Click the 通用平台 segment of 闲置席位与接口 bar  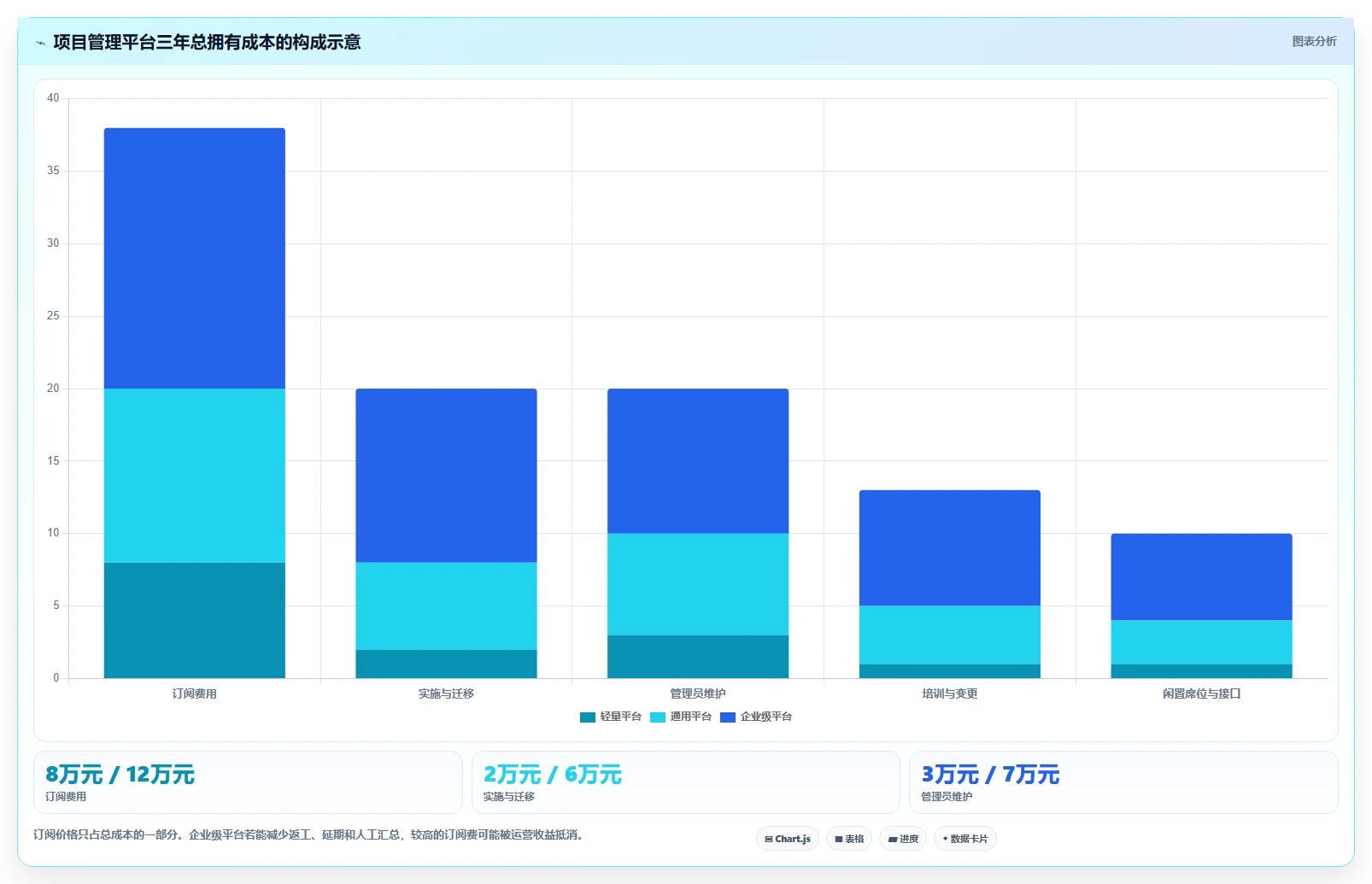[x=1201, y=641]
